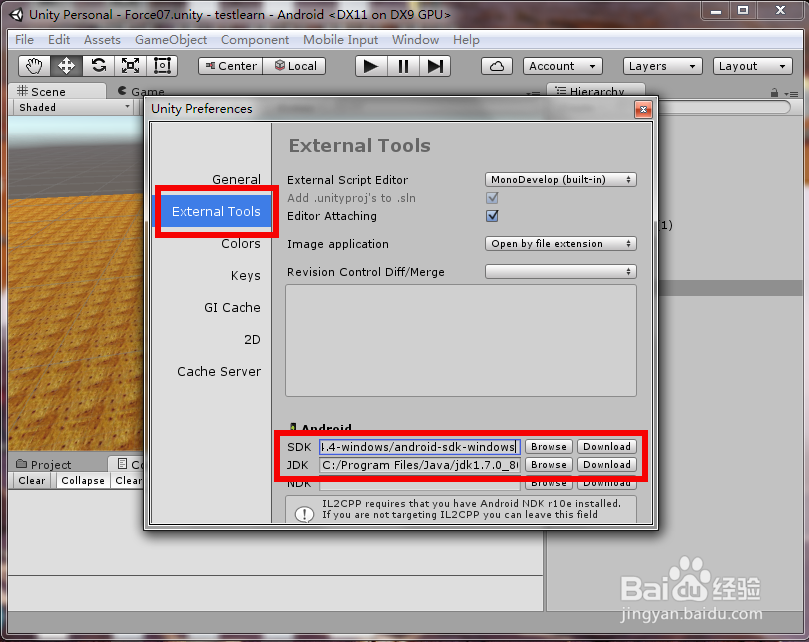The width and height of the screenshot is (809, 642).
Task: Open the Layers dropdown
Action: pos(662,66)
